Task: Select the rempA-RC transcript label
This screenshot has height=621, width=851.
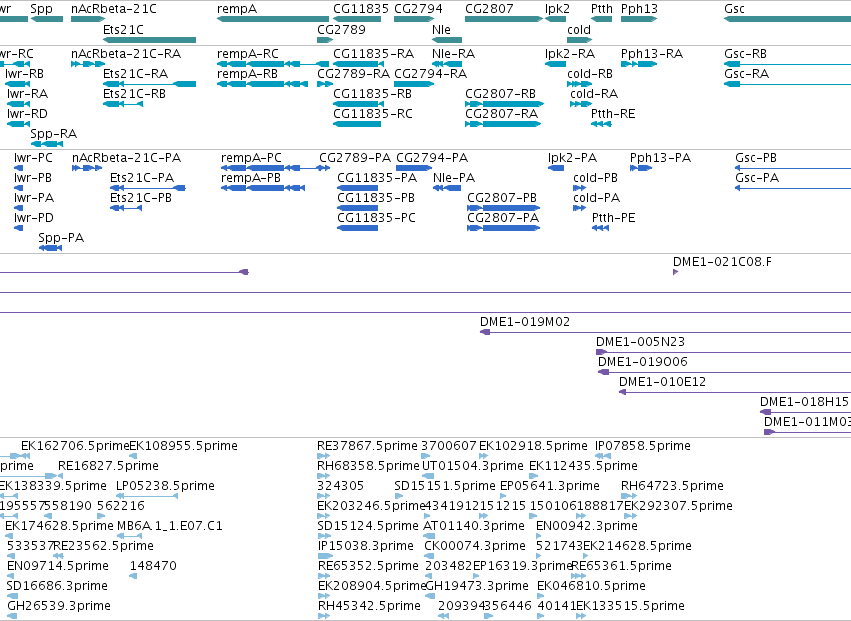Action: click(247, 54)
